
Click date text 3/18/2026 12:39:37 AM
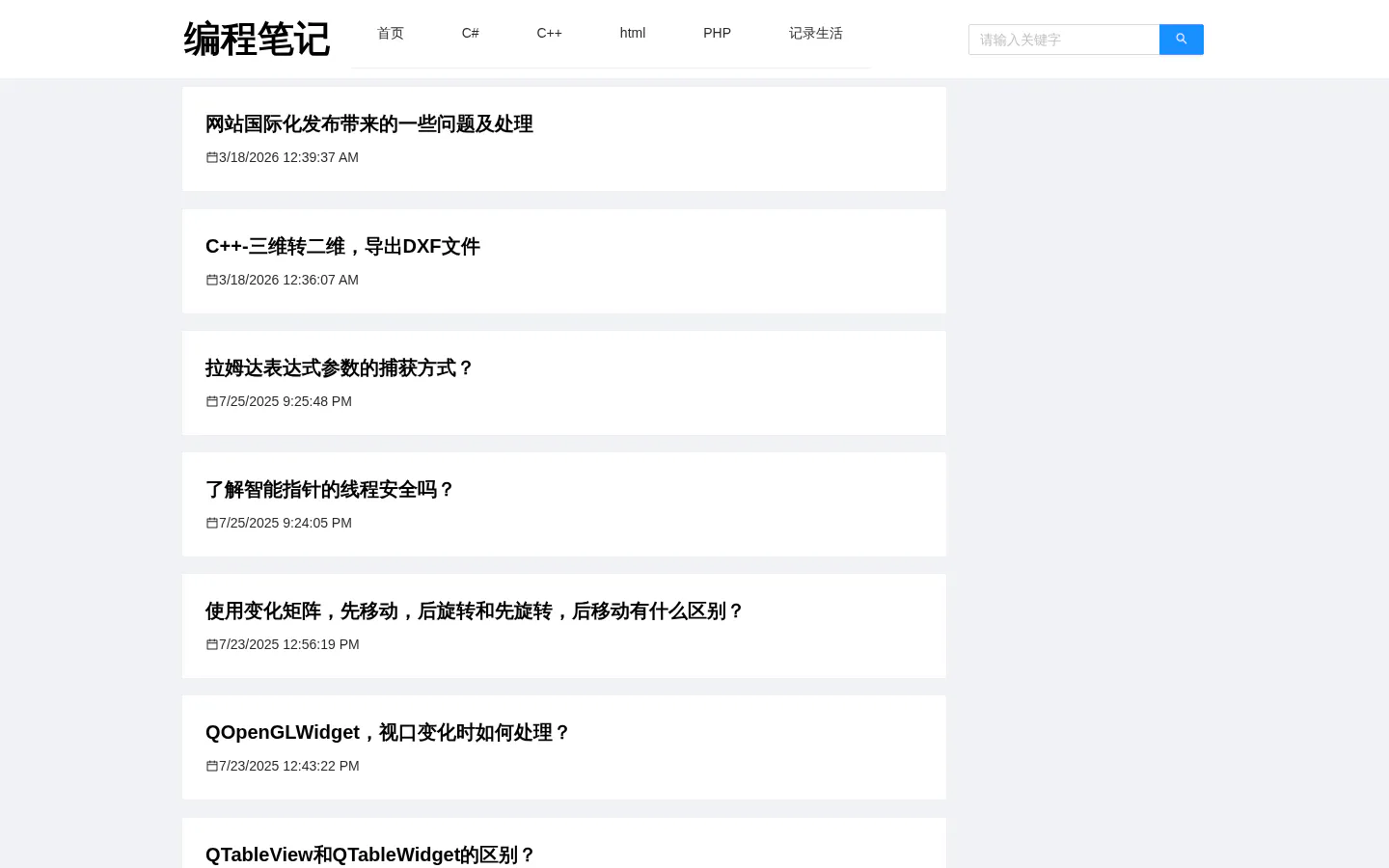point(288,157)
